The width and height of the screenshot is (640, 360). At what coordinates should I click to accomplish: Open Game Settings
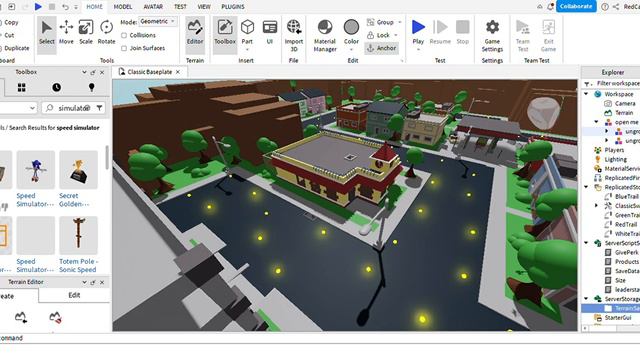tap(492, 36)
